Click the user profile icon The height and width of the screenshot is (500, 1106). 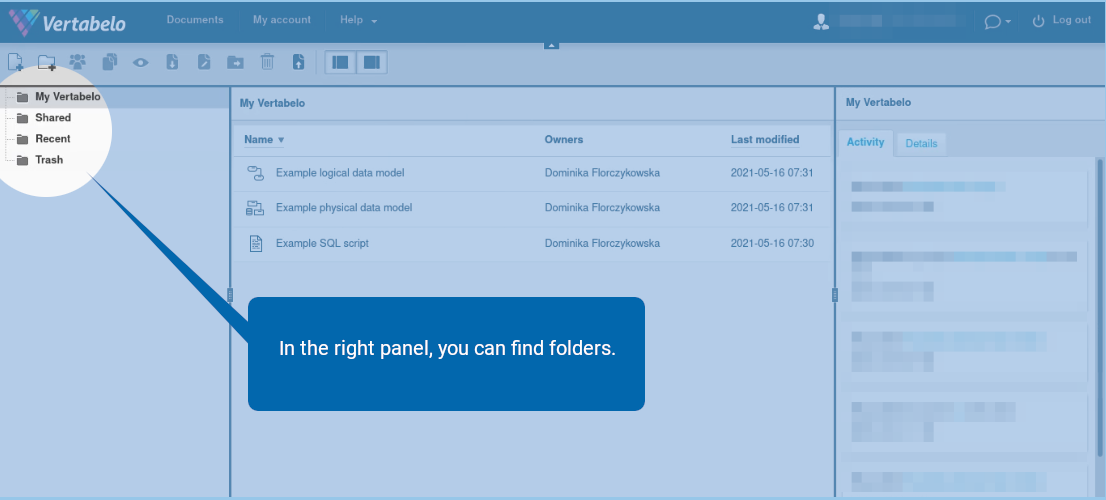[x=821, y=22]
